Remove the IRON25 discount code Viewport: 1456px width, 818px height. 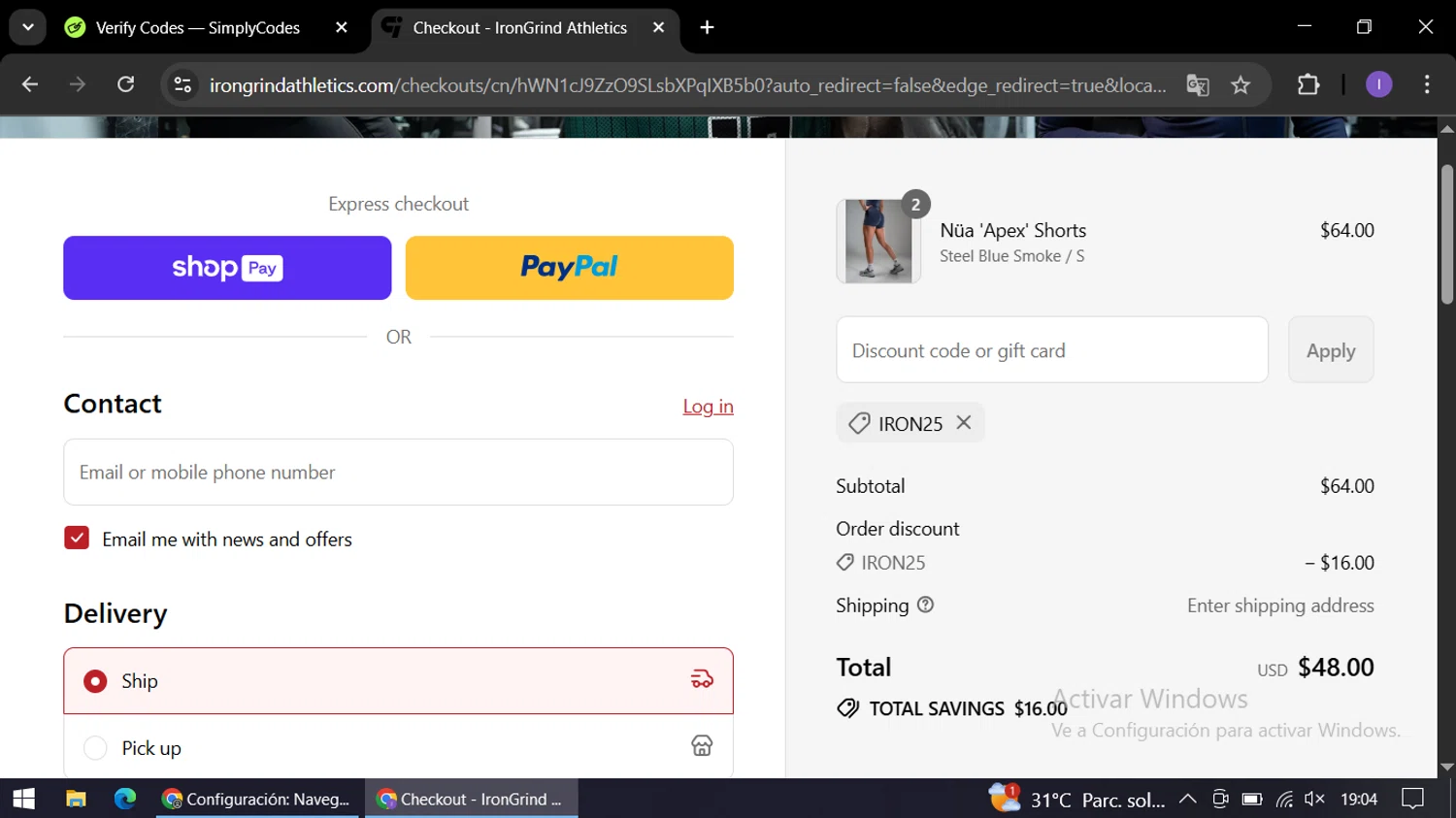963,422
